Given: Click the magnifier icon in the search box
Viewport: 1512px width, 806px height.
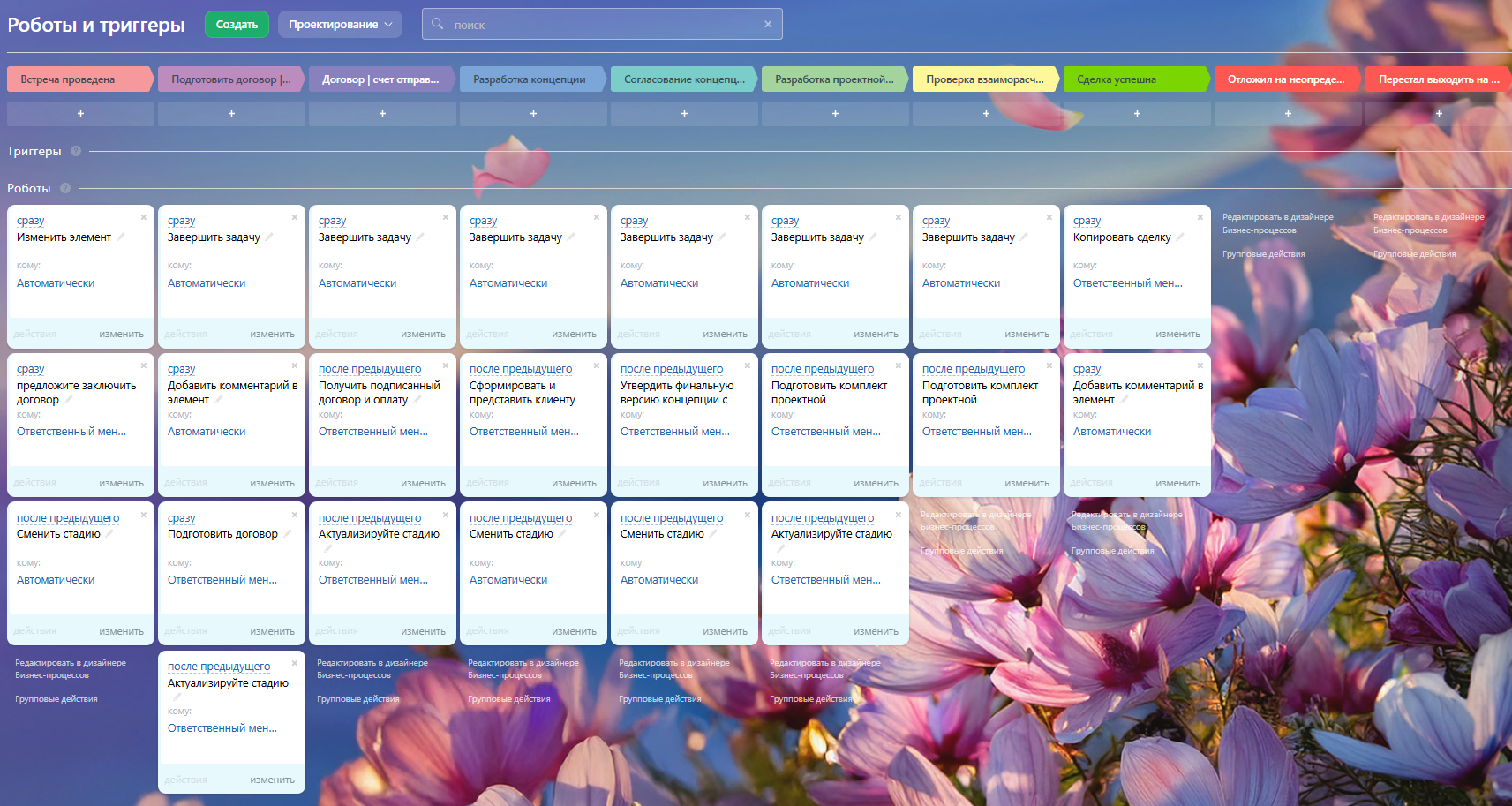Looking at the screenshot, I should (437, 24).
